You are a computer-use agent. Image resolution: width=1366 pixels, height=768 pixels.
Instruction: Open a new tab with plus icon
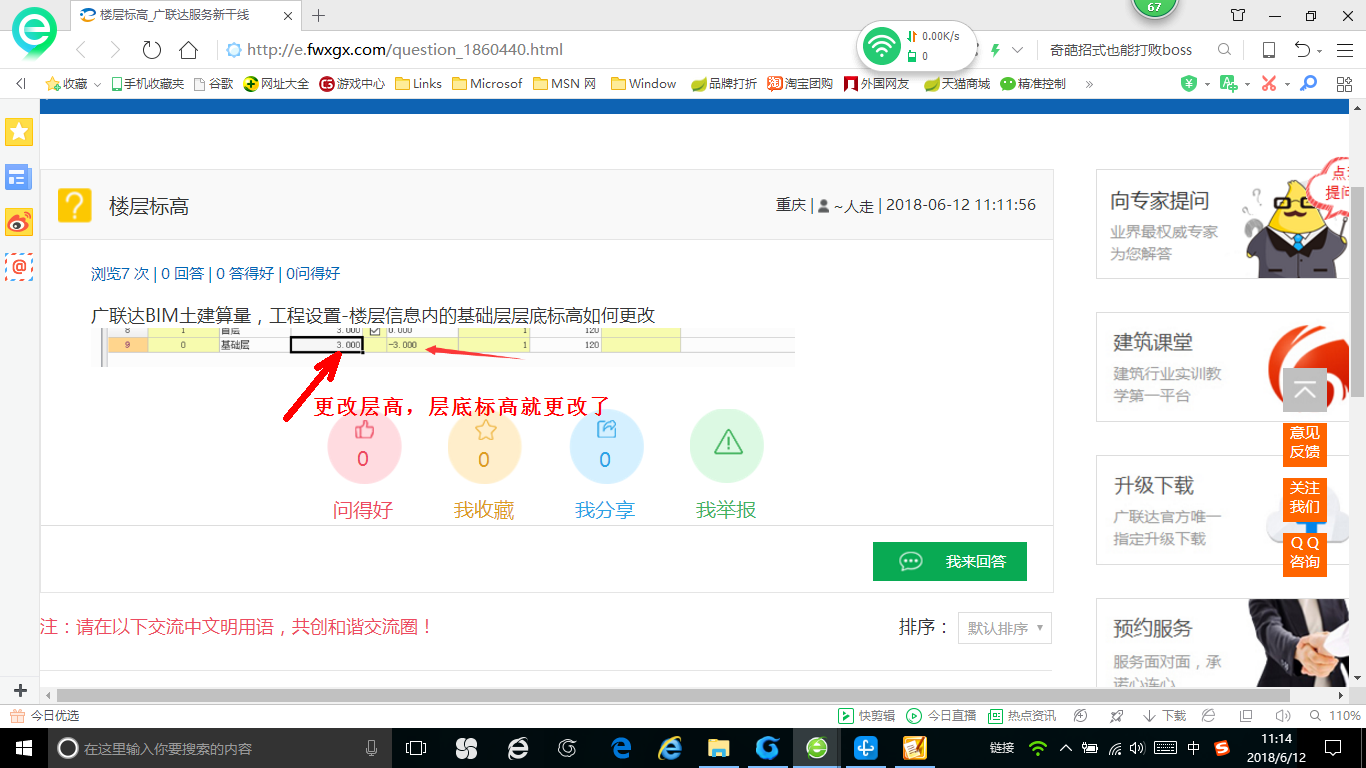pyautogui.click(x=319, y=15)
